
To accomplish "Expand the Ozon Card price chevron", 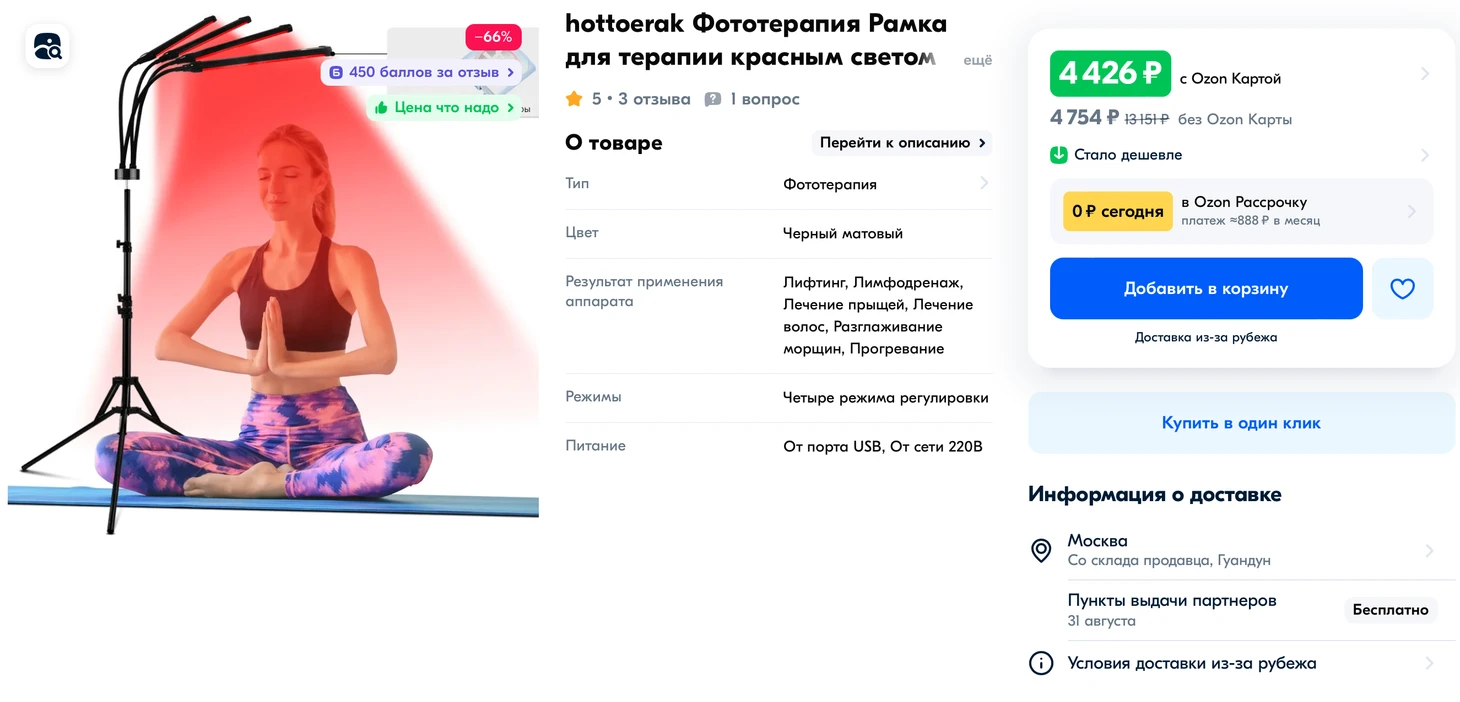I will pyautogui.click(x=1425, y=73).
